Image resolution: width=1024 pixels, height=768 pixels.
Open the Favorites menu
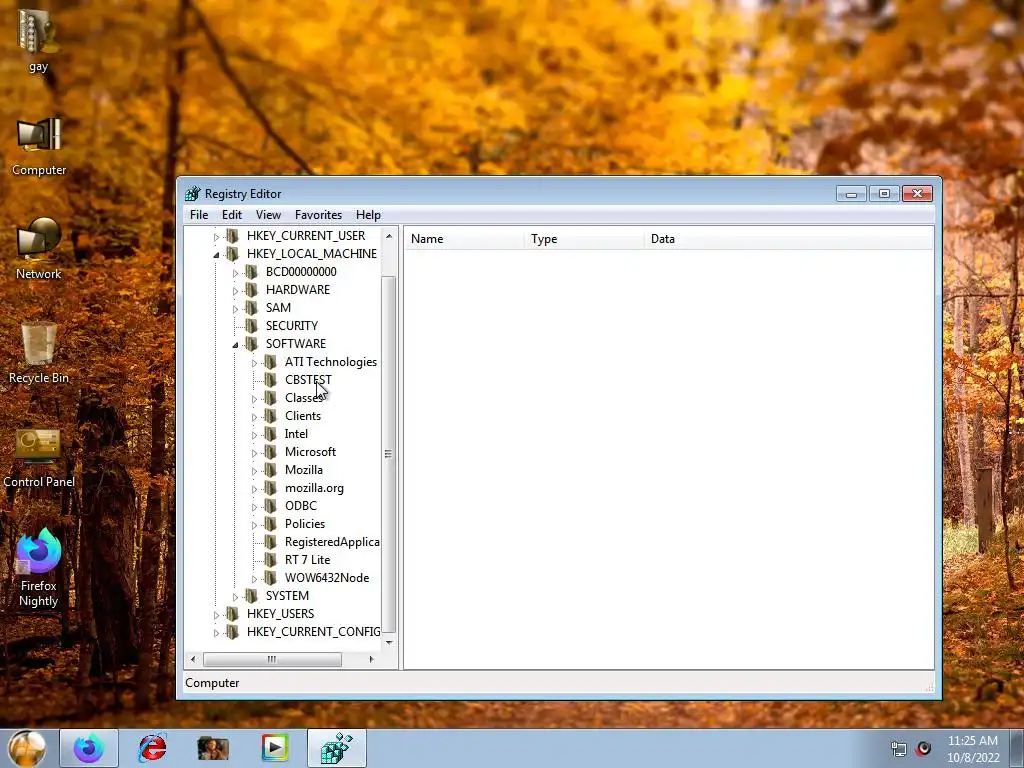318,215
